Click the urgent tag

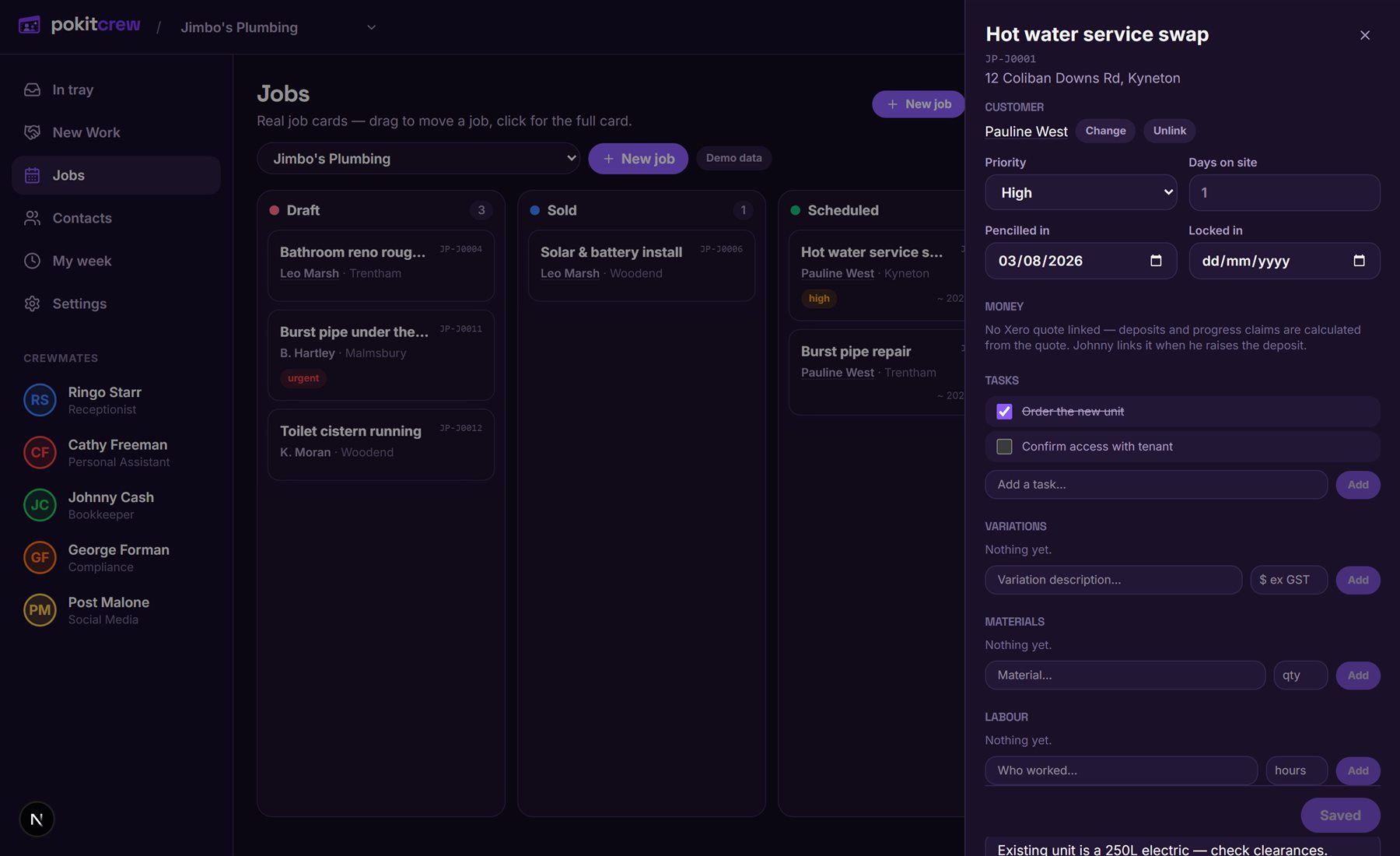point(303,378)
